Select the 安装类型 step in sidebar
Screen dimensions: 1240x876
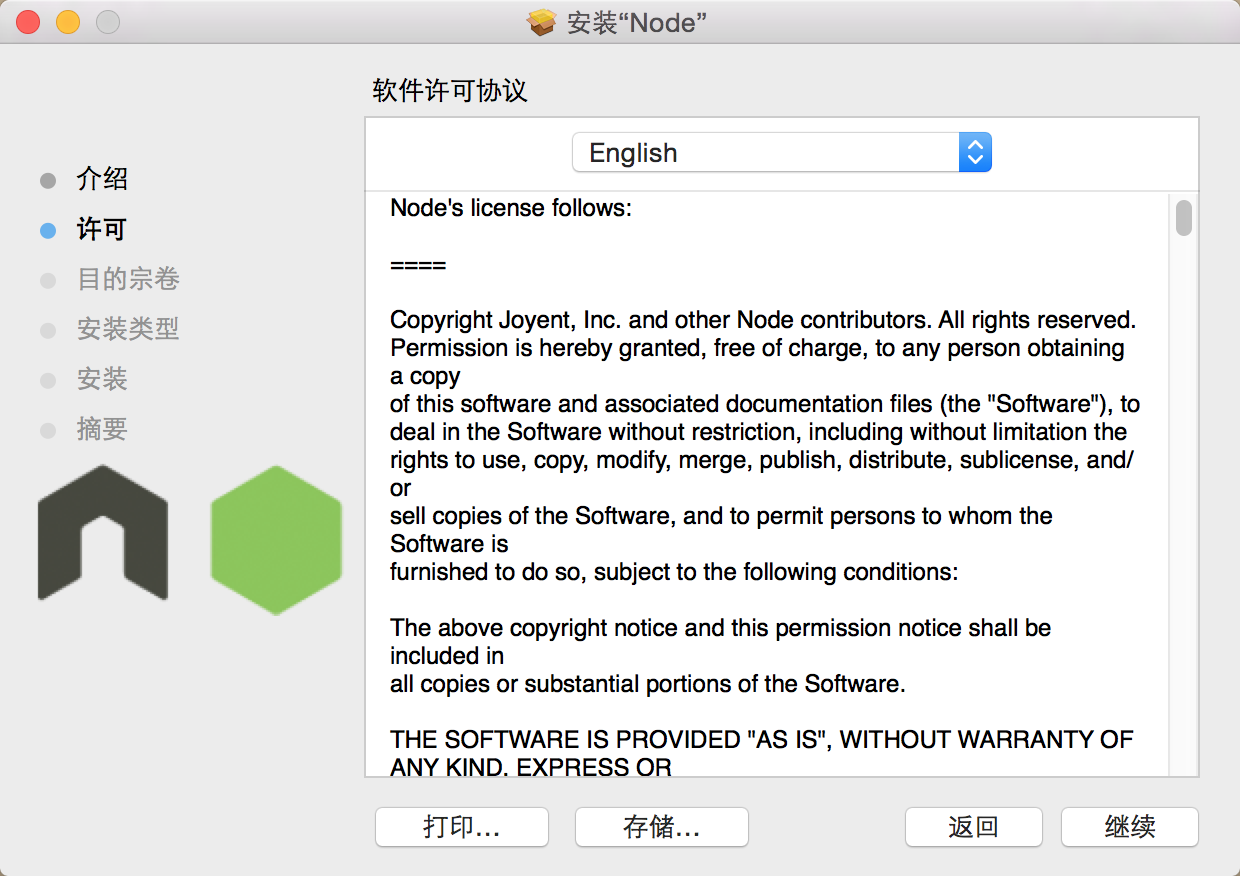click(128, 329)
